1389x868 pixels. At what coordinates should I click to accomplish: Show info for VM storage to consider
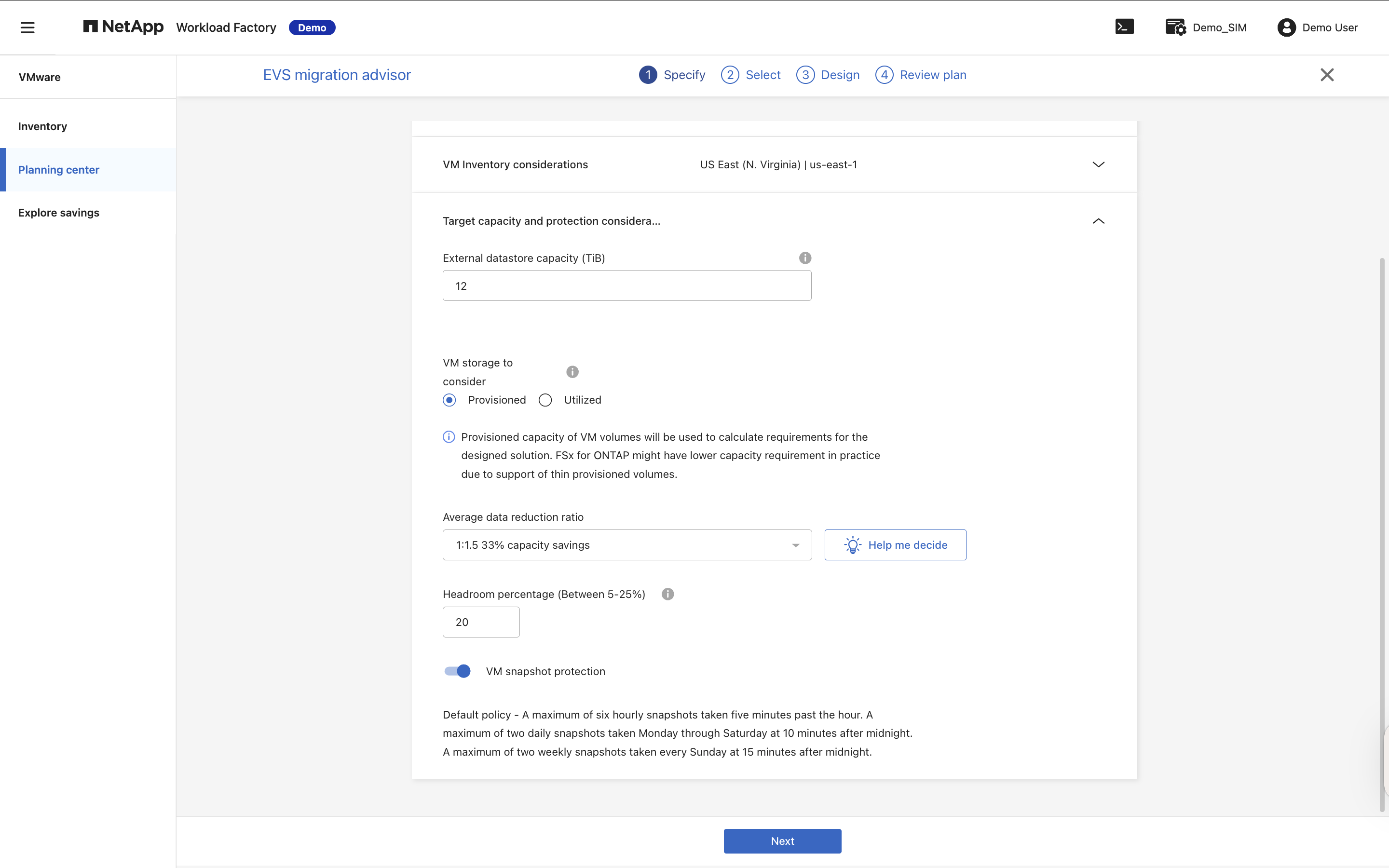(x=572, y=372)
